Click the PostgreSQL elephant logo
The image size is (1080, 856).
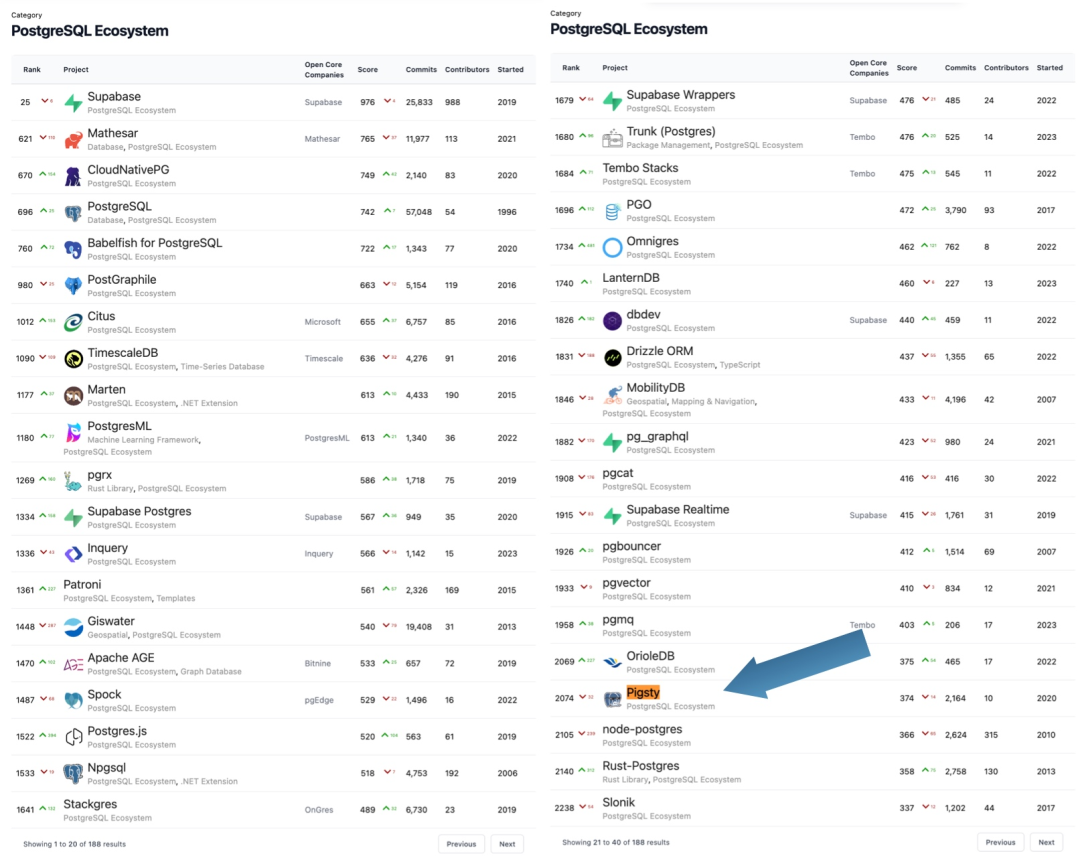click(x=74, y=212)
